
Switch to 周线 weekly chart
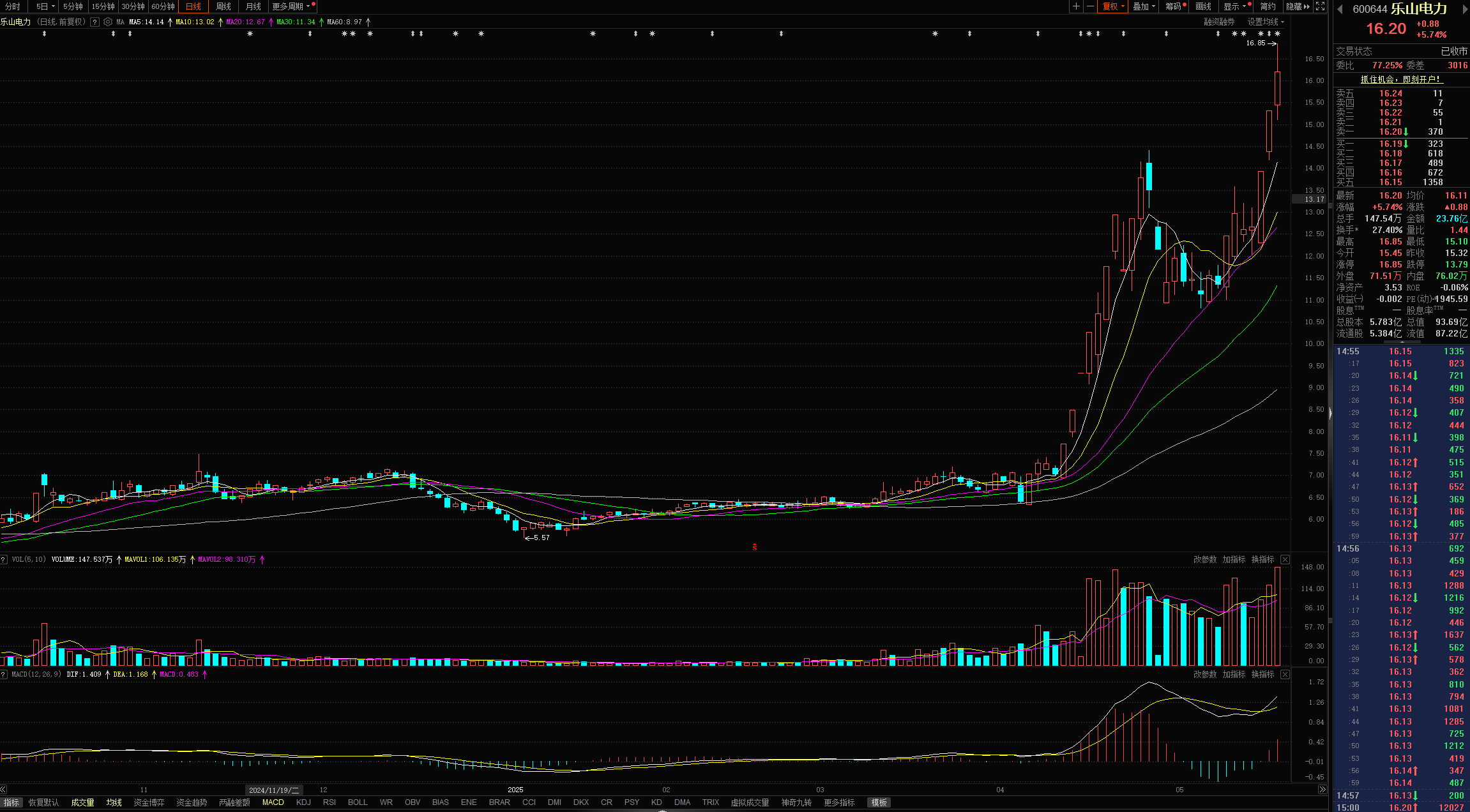tap(224, 6)
